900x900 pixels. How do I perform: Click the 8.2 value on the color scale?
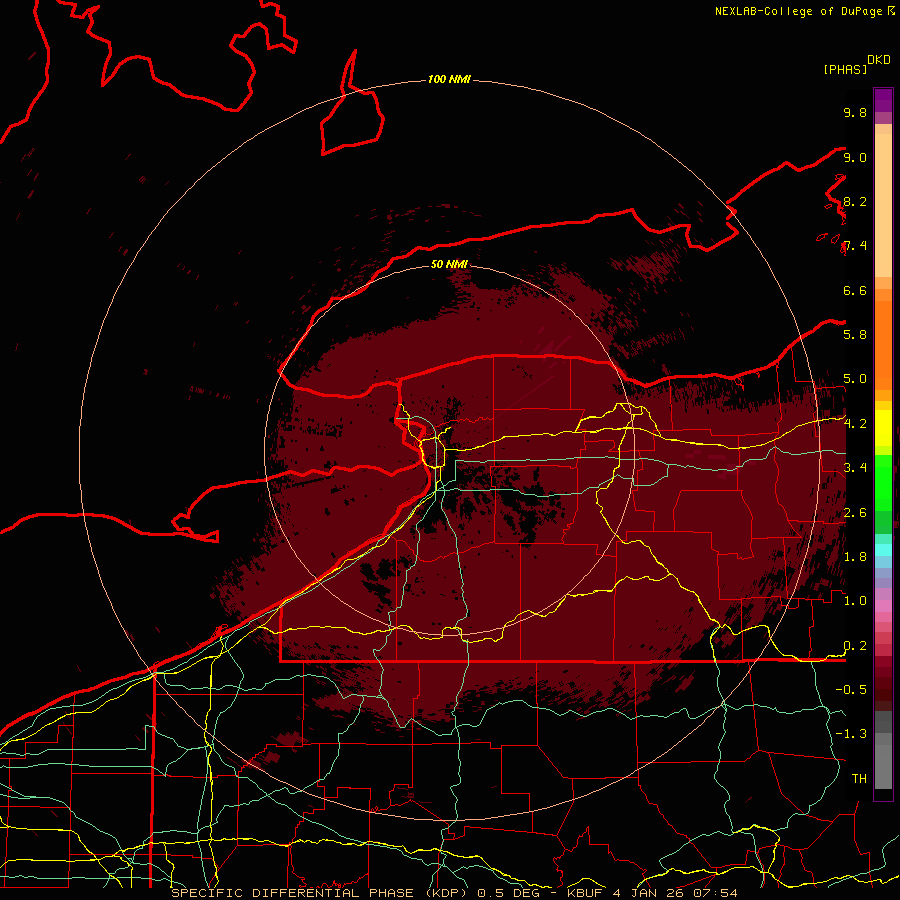click(x=855, y=201)
